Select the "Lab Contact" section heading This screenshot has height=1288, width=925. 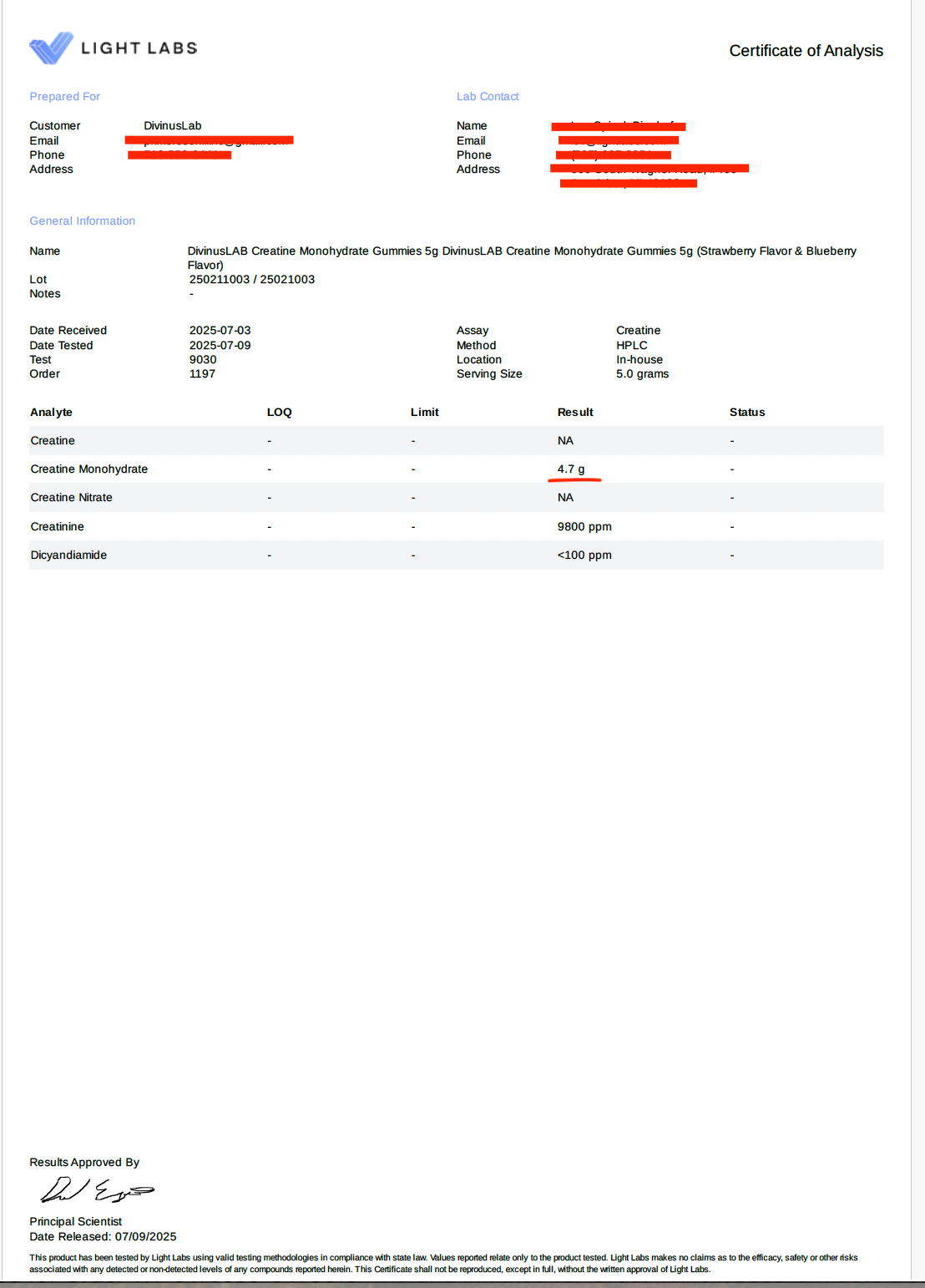coord(487,97)
